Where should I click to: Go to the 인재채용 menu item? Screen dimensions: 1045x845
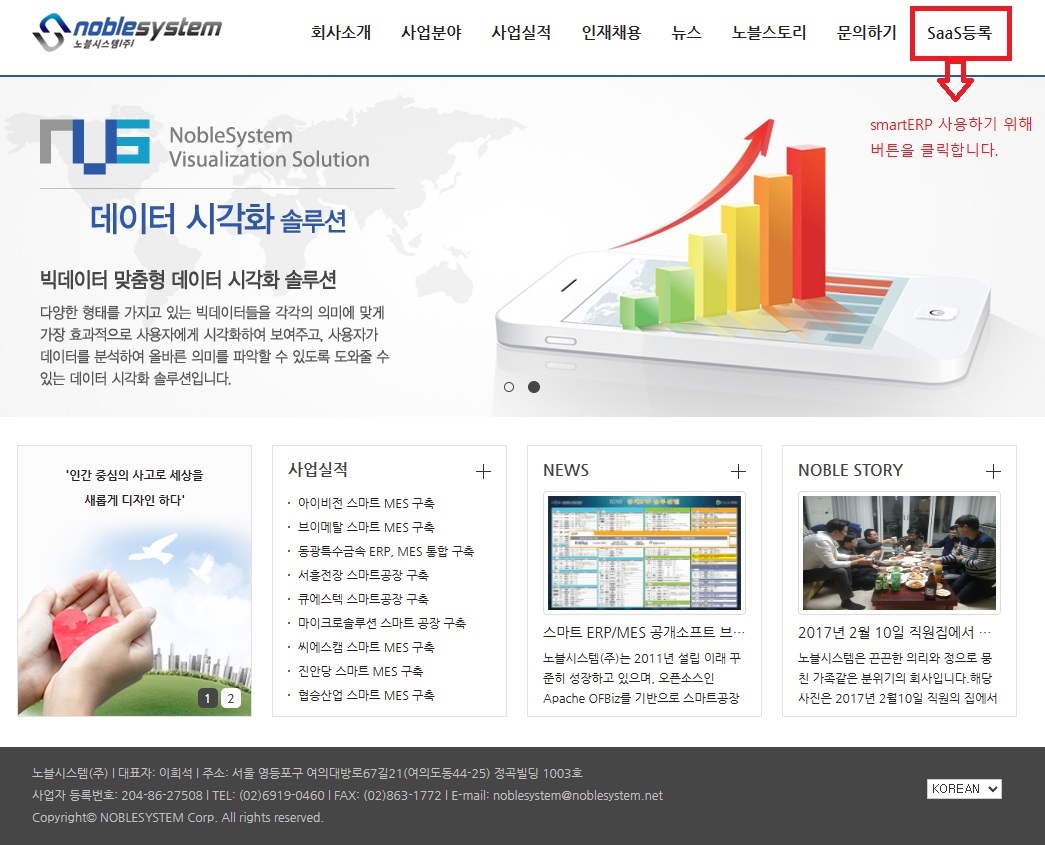(x=611, y=33)
